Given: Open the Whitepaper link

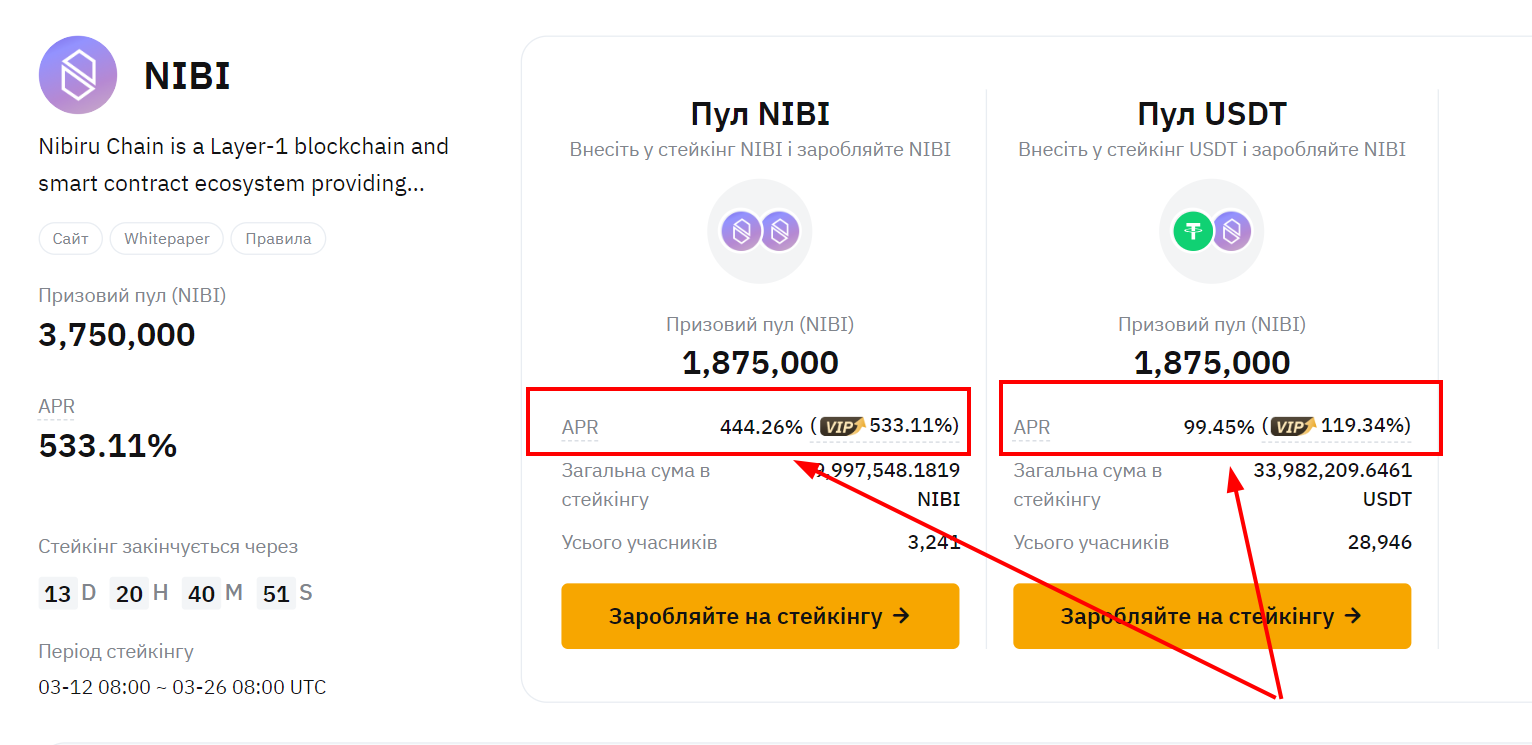Looking at the screenshot, I should click(167, 239).
